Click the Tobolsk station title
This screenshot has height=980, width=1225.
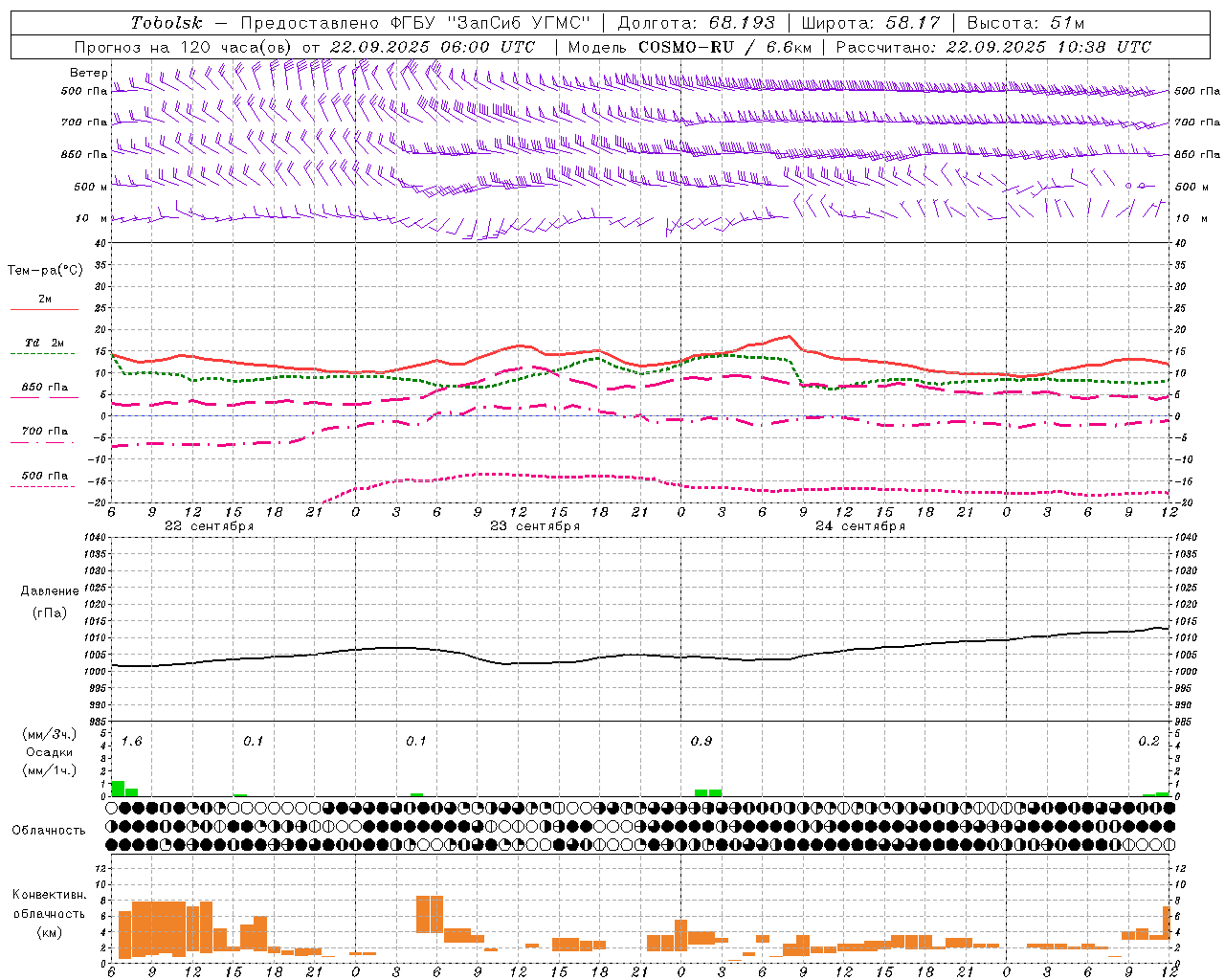point(167,23)
